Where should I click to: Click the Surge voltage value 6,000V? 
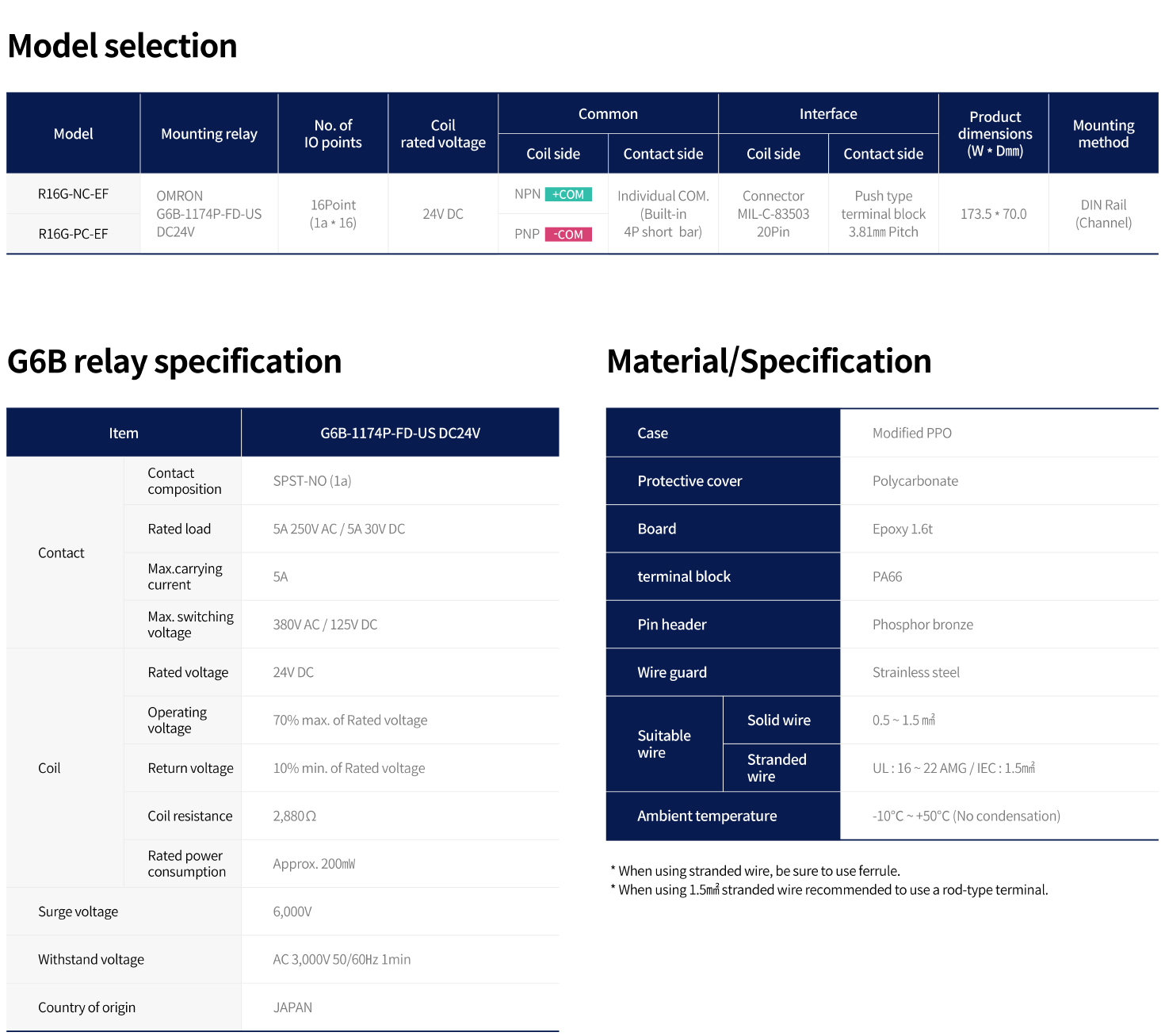point(292,912)
